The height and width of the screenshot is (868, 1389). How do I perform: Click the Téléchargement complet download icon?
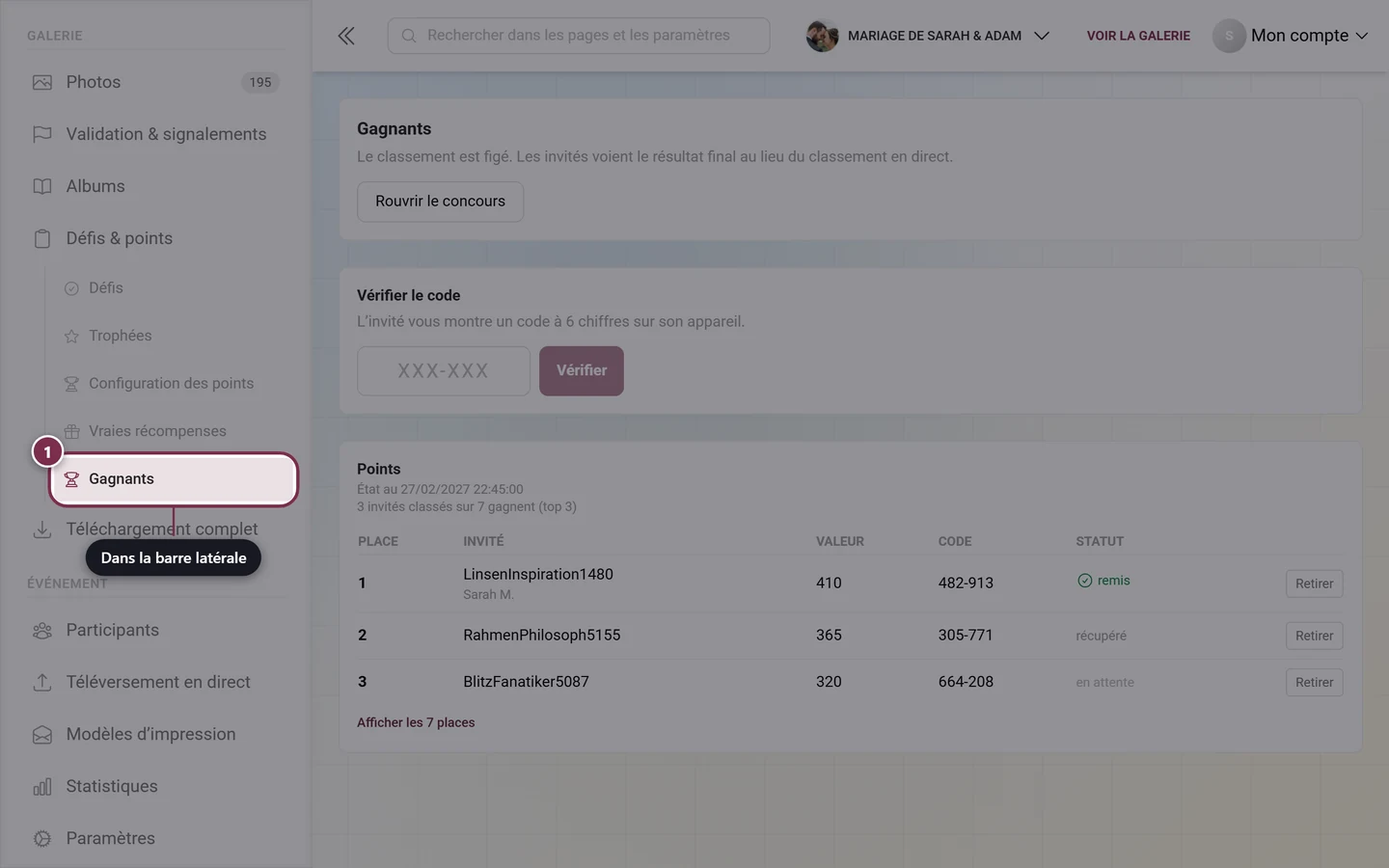click(42, 529)
